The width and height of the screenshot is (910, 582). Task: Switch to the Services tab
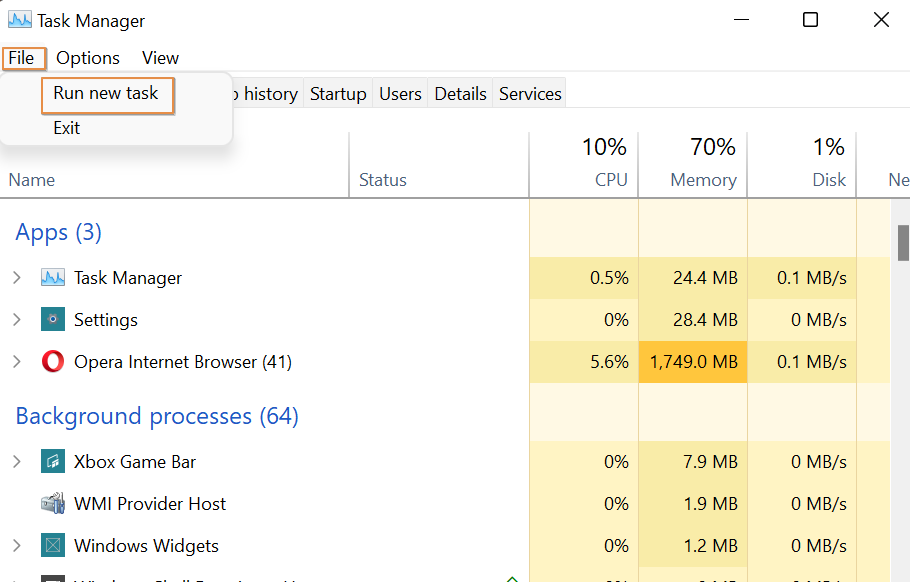(x=529, y=93)
